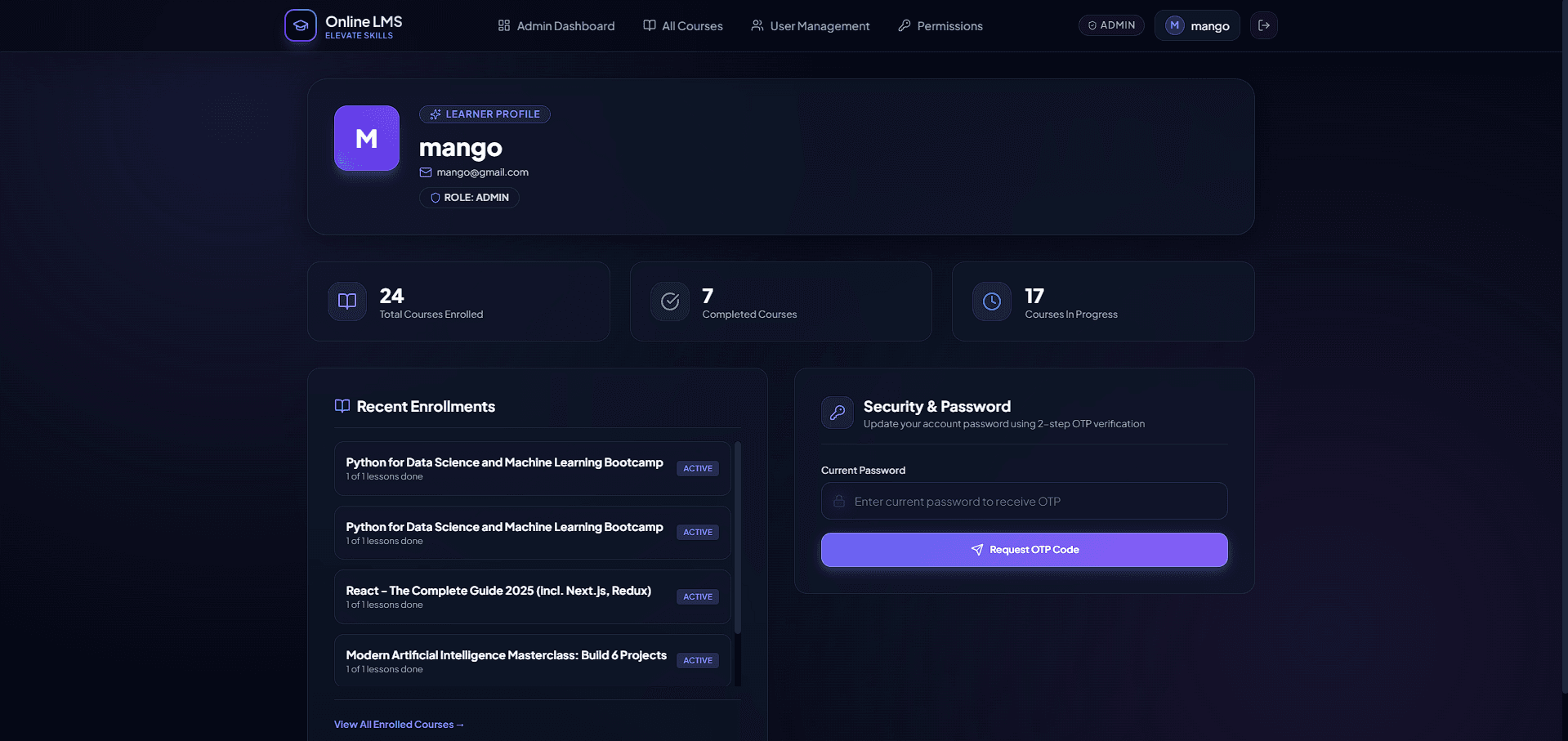1568x741 pixels.
Task: Click the envelope icon next to mango@gmail.com
Action: [426, 172]
